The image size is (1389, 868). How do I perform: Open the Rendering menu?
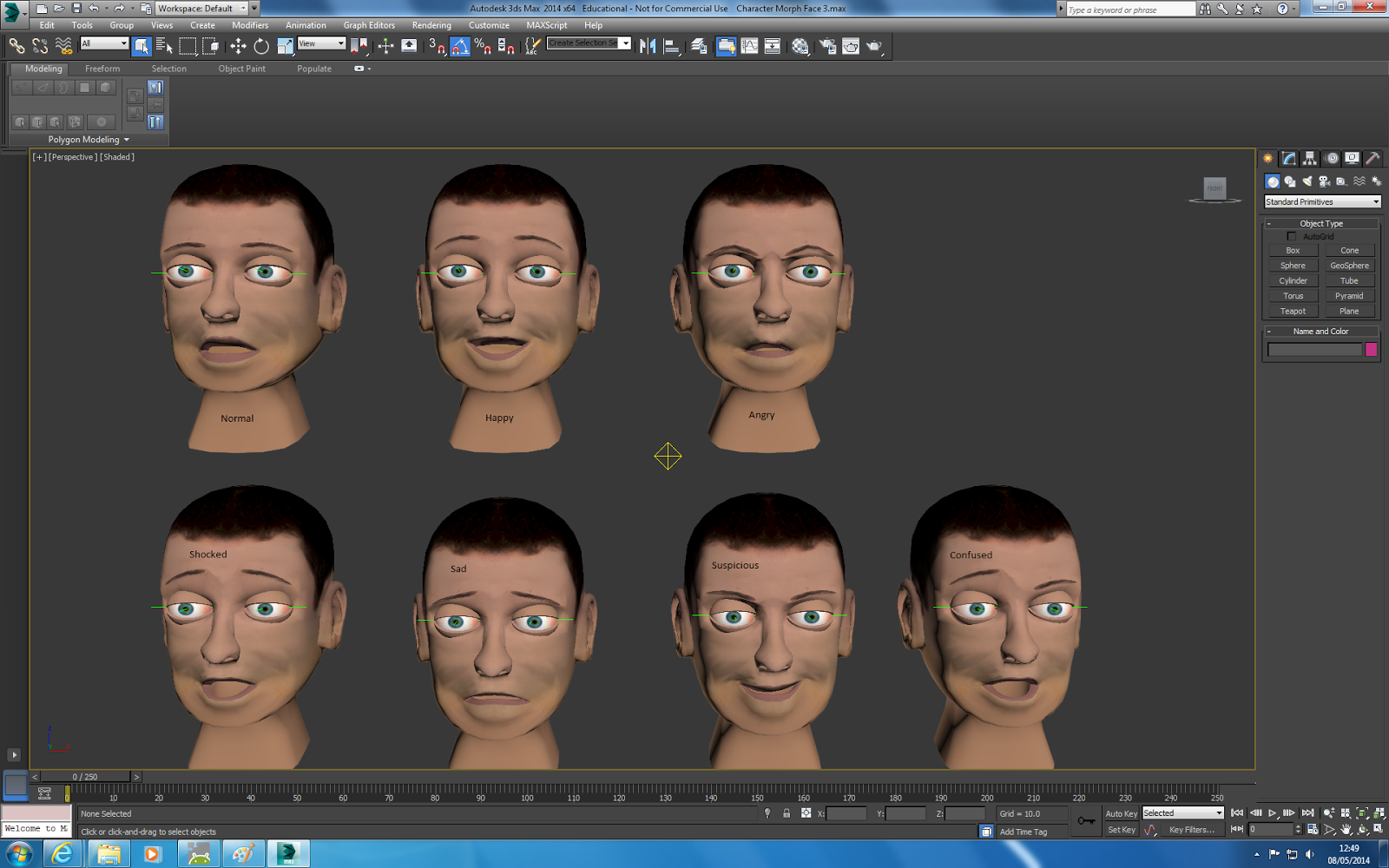[x=431, y=25]
